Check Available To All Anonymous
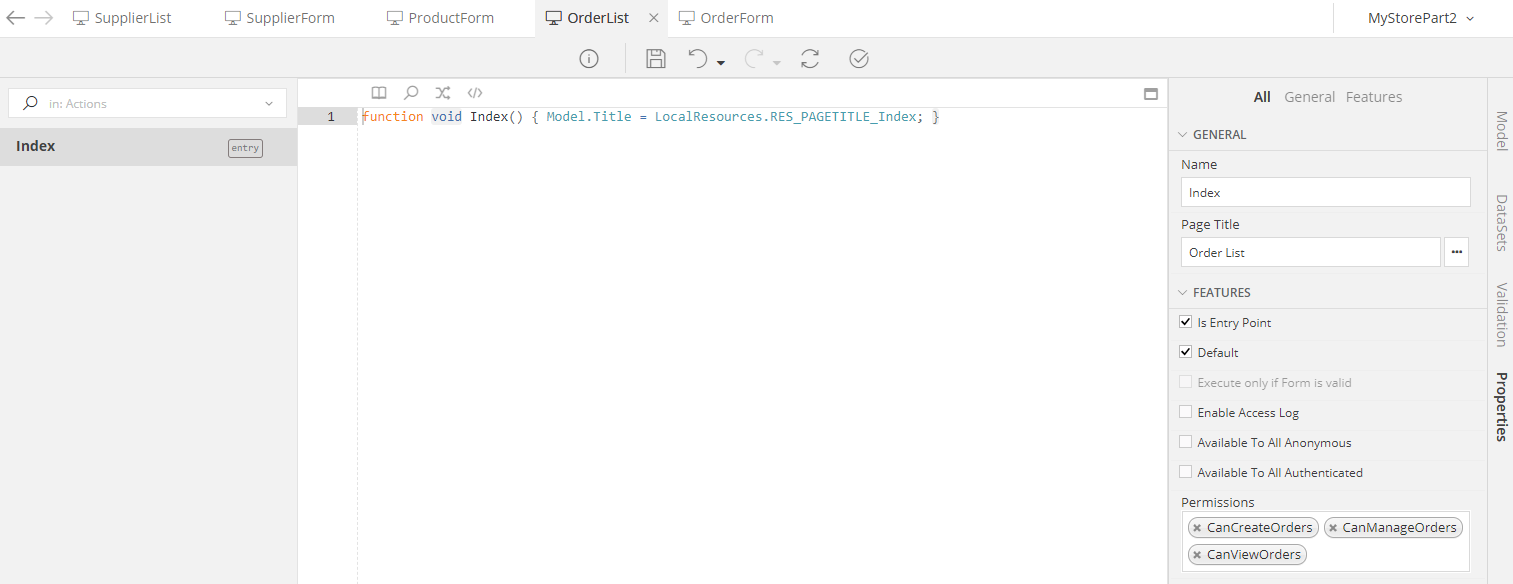This screenshot has width=1513, height=584. 1186,443
